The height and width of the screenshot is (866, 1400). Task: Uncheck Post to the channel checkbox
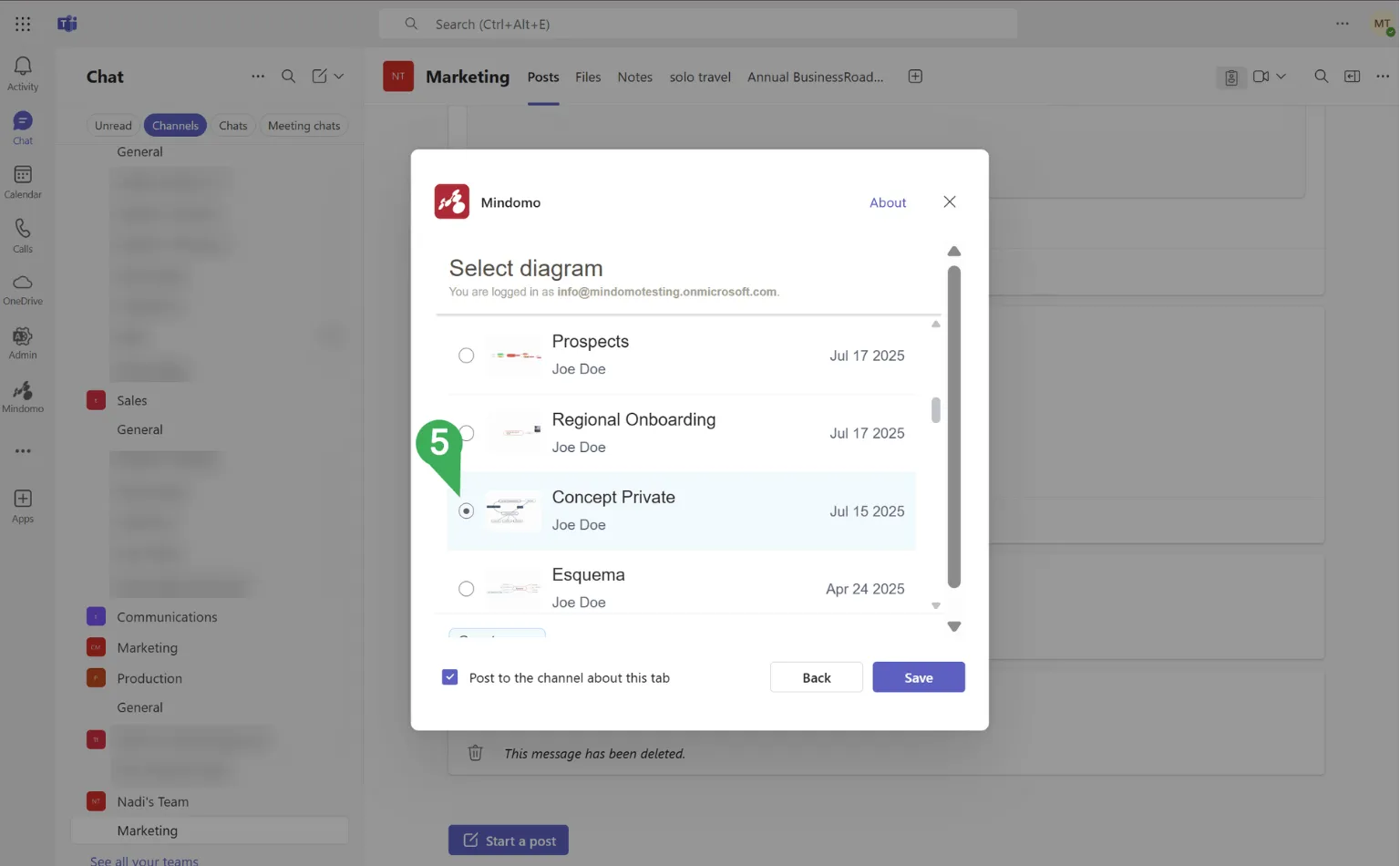pos(450,677)
